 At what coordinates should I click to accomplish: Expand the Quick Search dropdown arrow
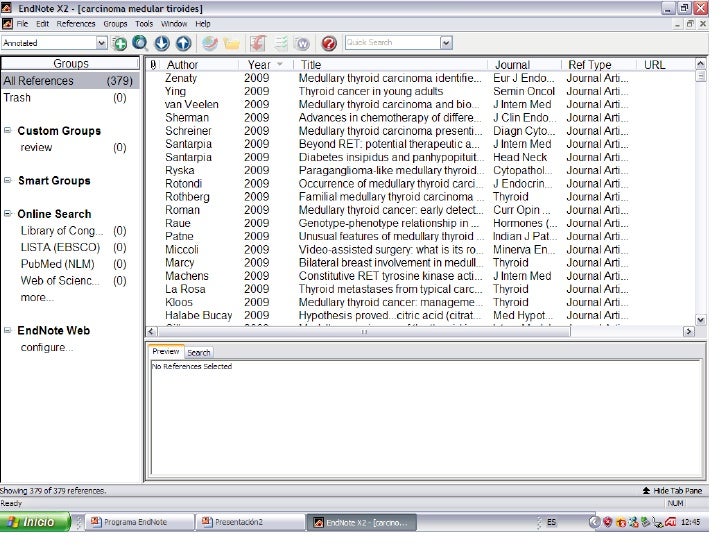pos(446,43)
